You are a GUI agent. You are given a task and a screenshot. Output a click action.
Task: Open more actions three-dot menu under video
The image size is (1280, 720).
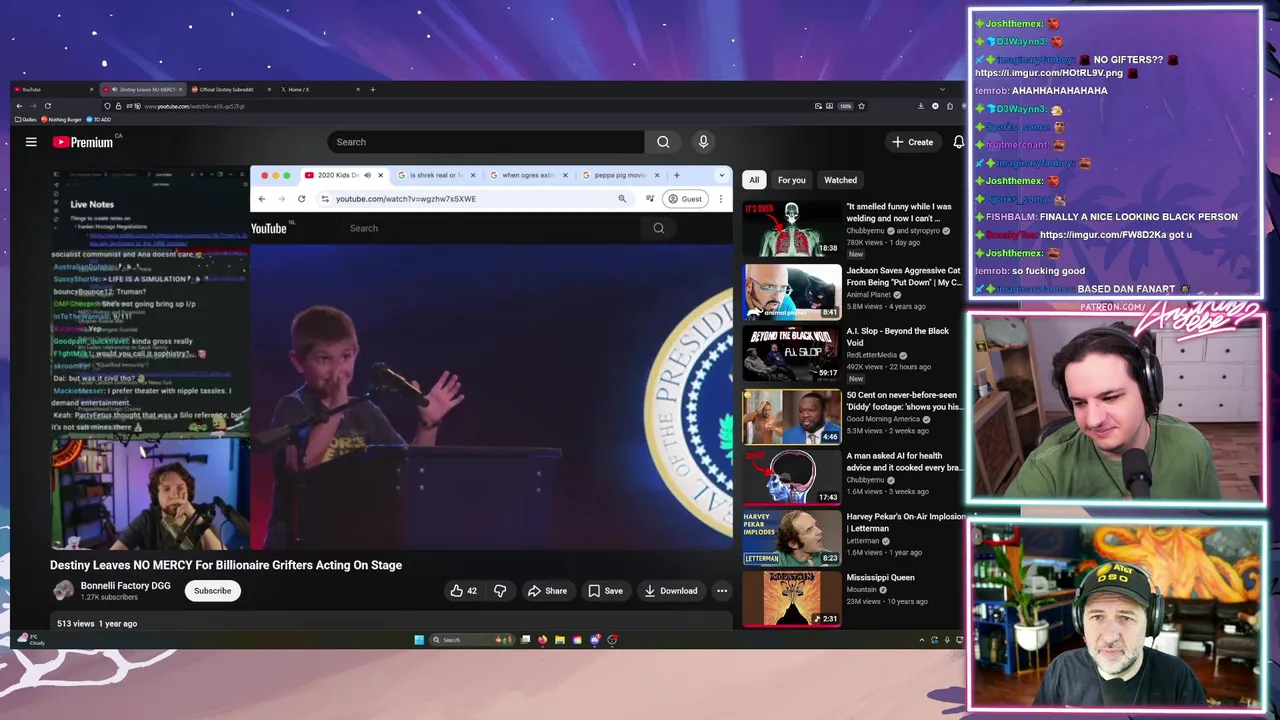point(722,591)
